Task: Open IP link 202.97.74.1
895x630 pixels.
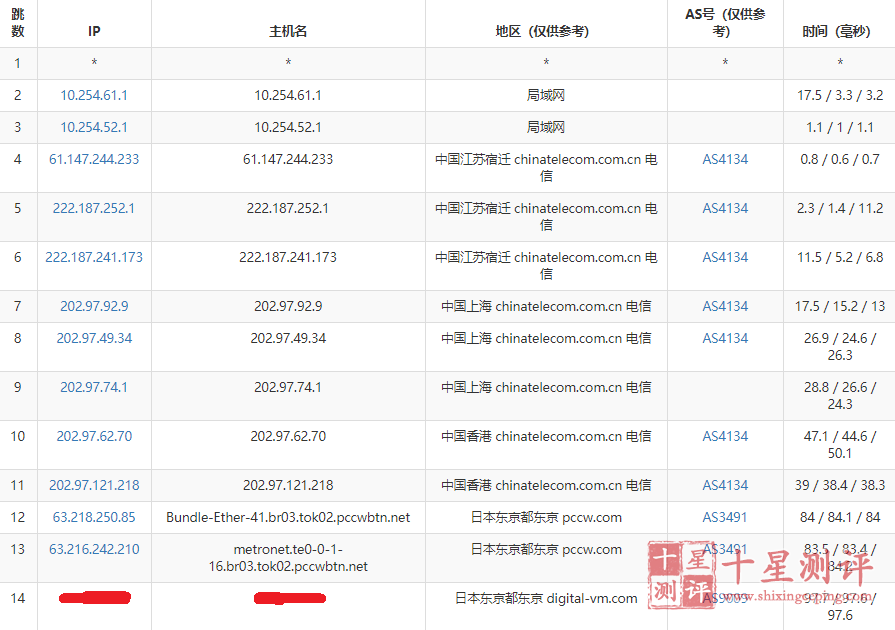Action: (94, 387)
